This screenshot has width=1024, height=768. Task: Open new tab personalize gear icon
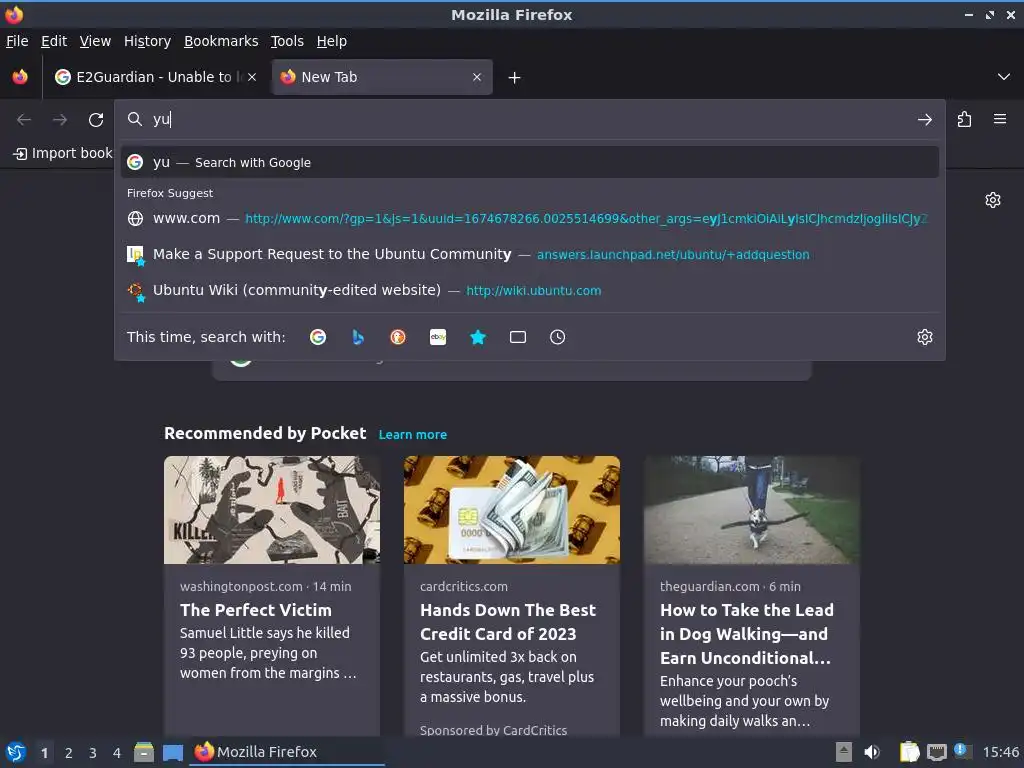point(993,200)
